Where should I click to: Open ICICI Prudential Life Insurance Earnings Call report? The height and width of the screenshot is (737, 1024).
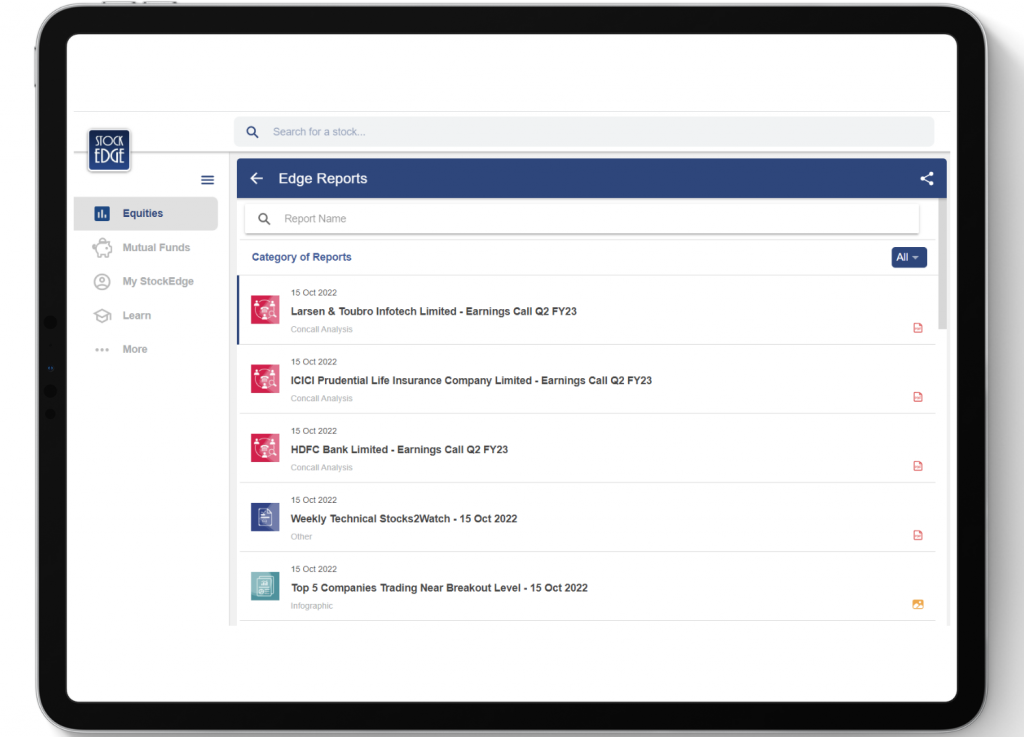tap(587, 379)
